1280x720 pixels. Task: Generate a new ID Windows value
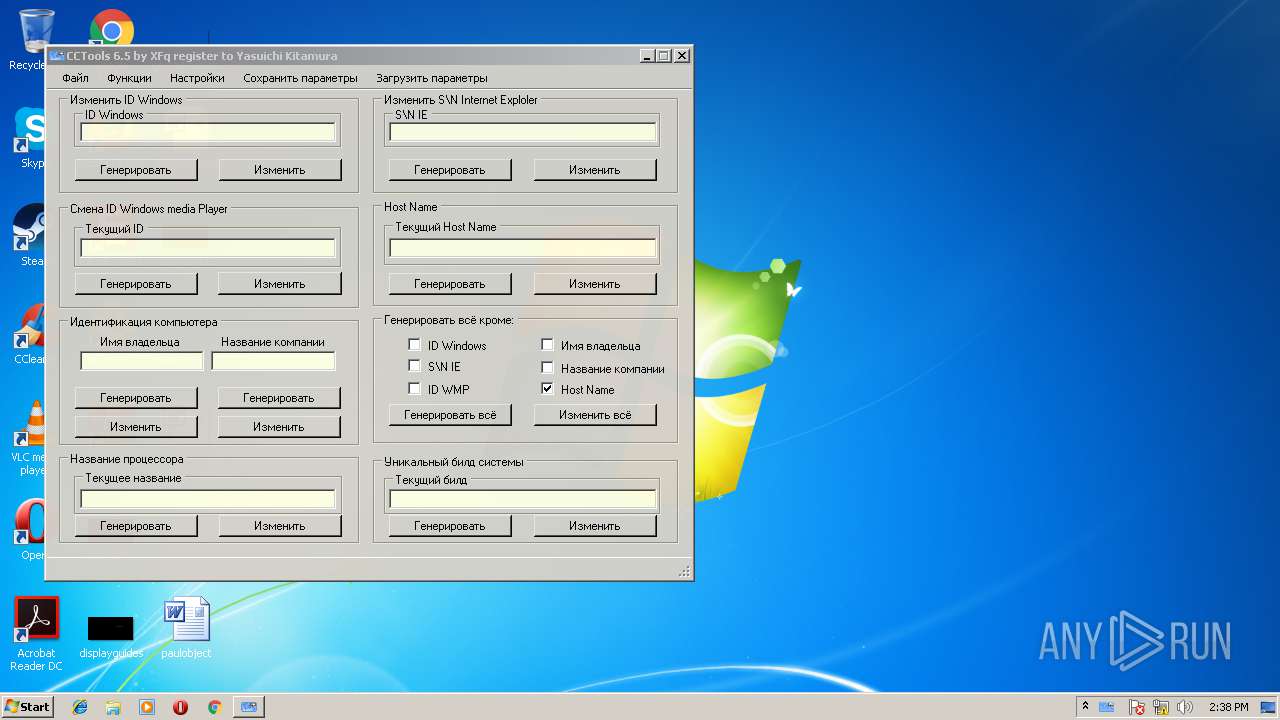click(136, 170)
